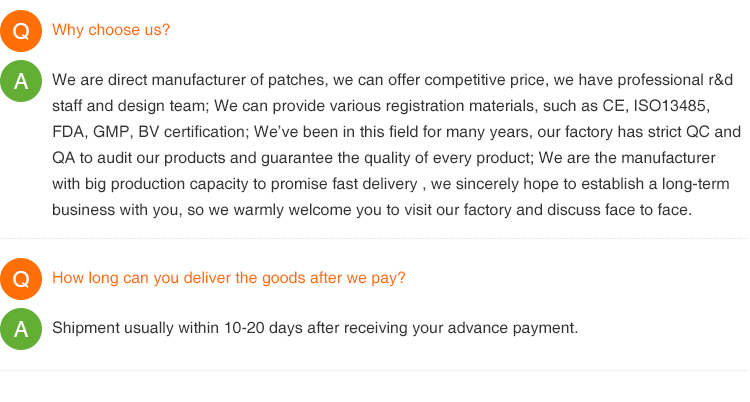The height and width of the screenshot is (402, 750).
Task: Click the "business with you" final answer line
Action: pos(110,211)
